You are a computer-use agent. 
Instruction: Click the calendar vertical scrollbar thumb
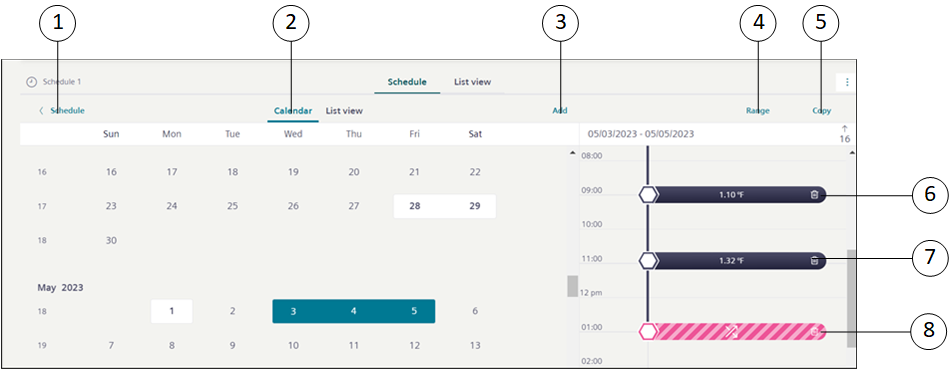573,286
